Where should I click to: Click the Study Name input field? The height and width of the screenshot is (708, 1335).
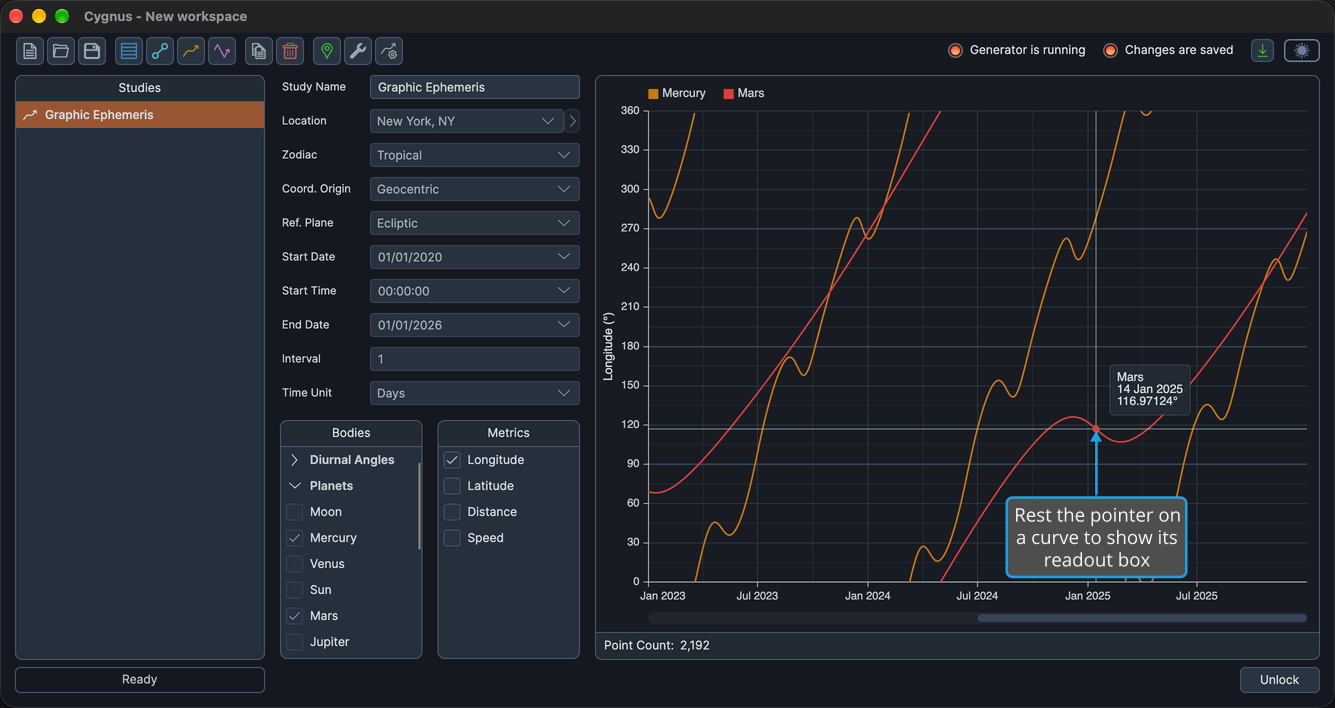click(475, 87)
